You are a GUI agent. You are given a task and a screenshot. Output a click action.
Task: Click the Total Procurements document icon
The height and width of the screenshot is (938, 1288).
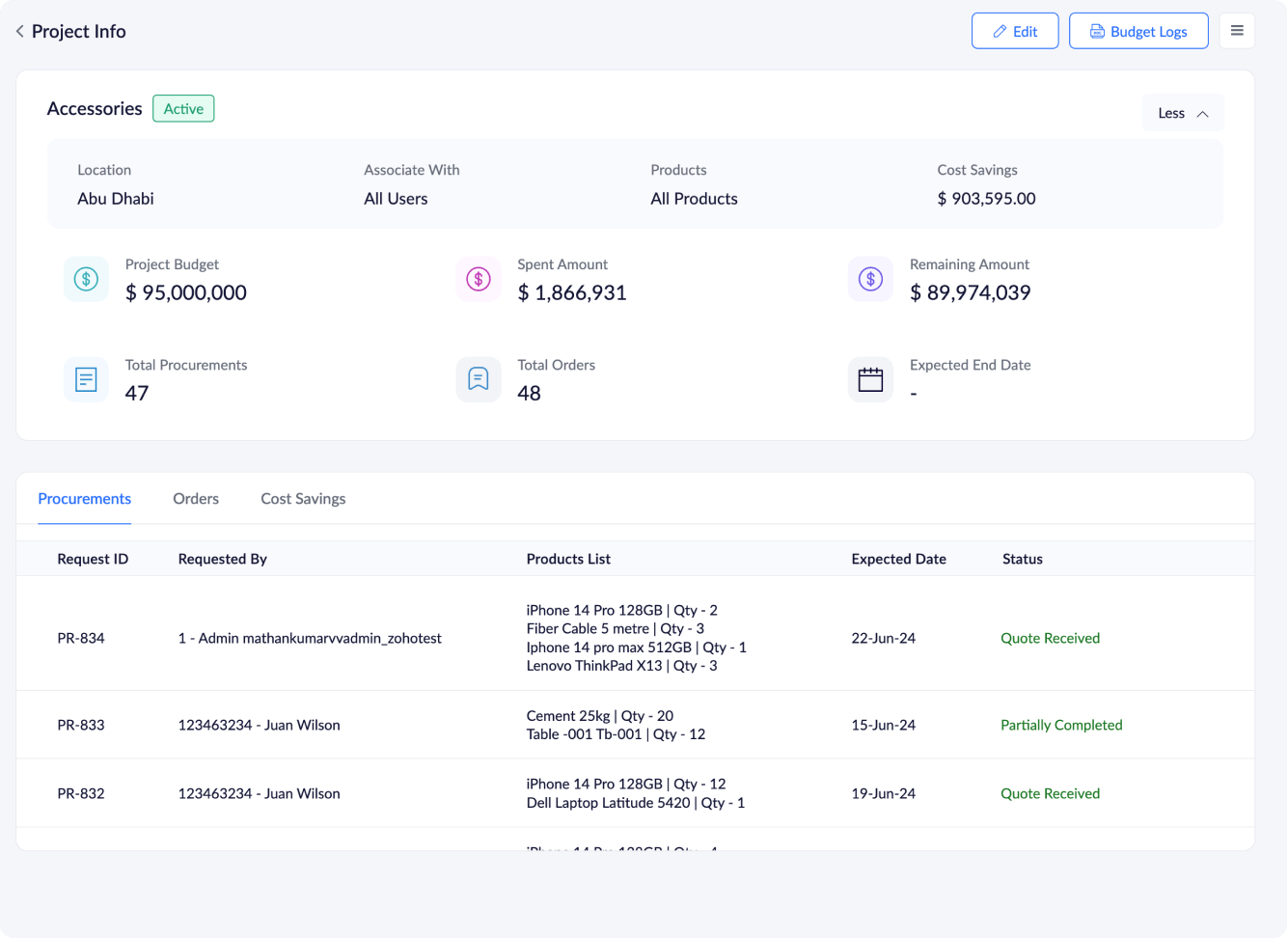[86, 379]
